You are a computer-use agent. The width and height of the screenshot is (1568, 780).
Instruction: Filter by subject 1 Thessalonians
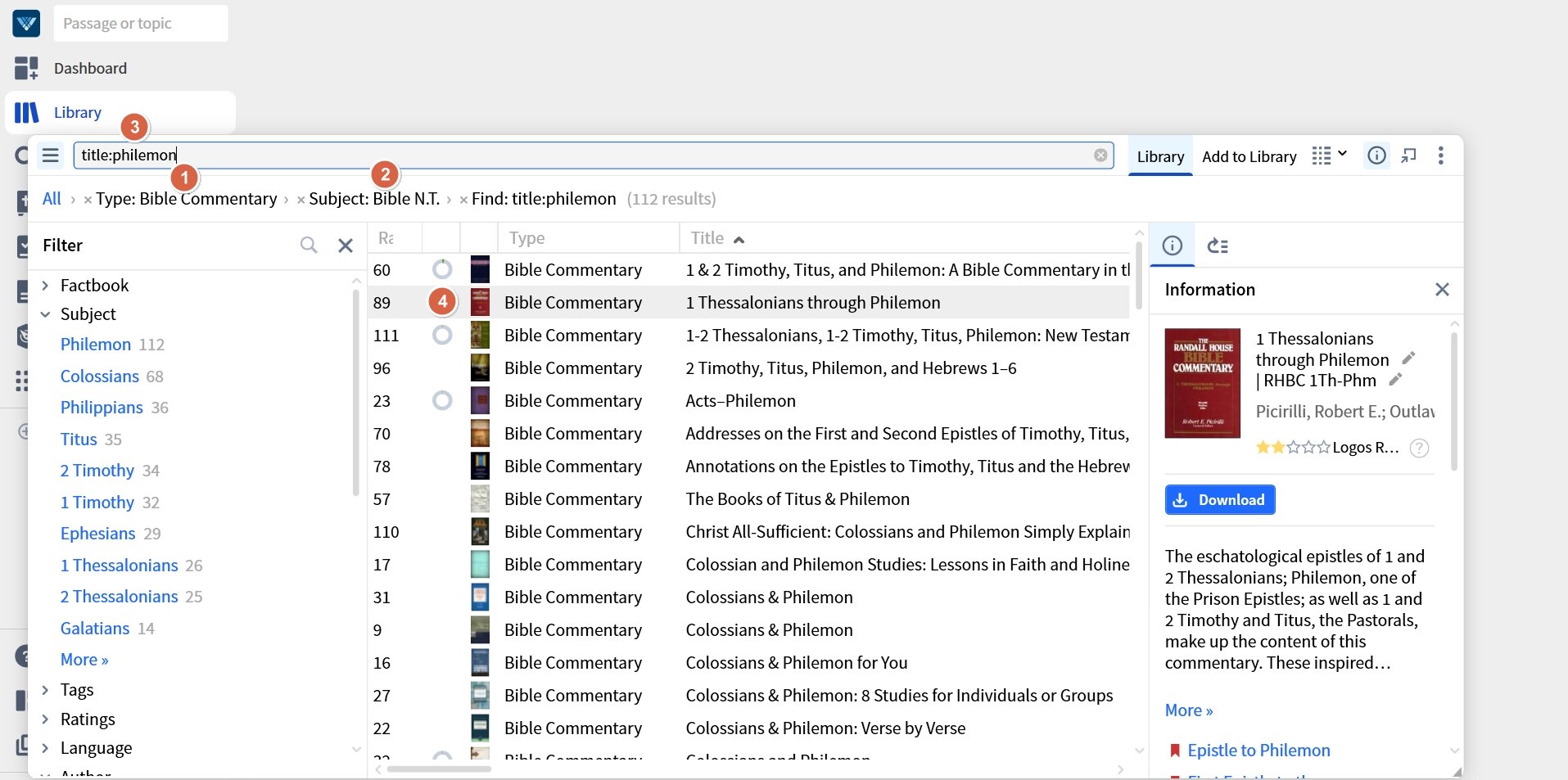120,566
